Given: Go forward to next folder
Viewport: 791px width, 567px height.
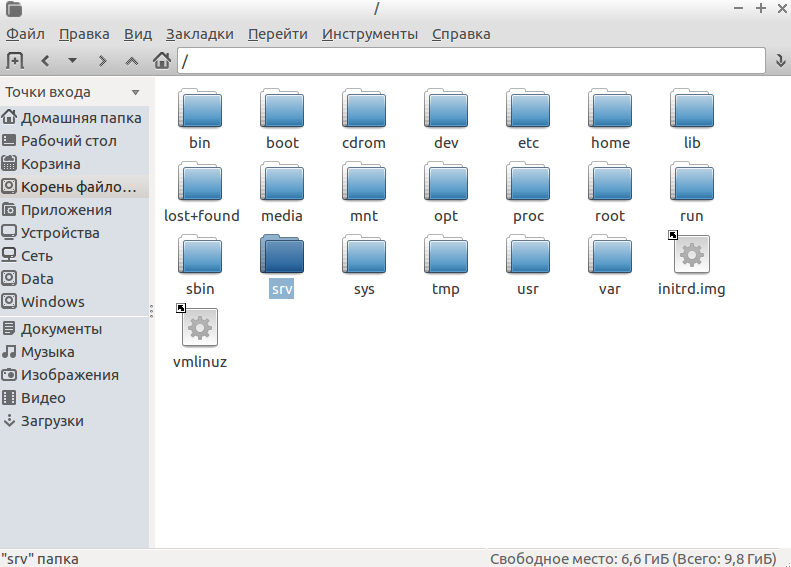Looking at the screenshot, I should pos(102,61).
